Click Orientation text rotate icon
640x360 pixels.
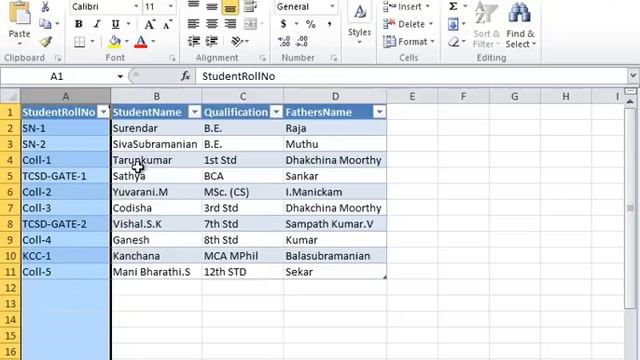237,41
